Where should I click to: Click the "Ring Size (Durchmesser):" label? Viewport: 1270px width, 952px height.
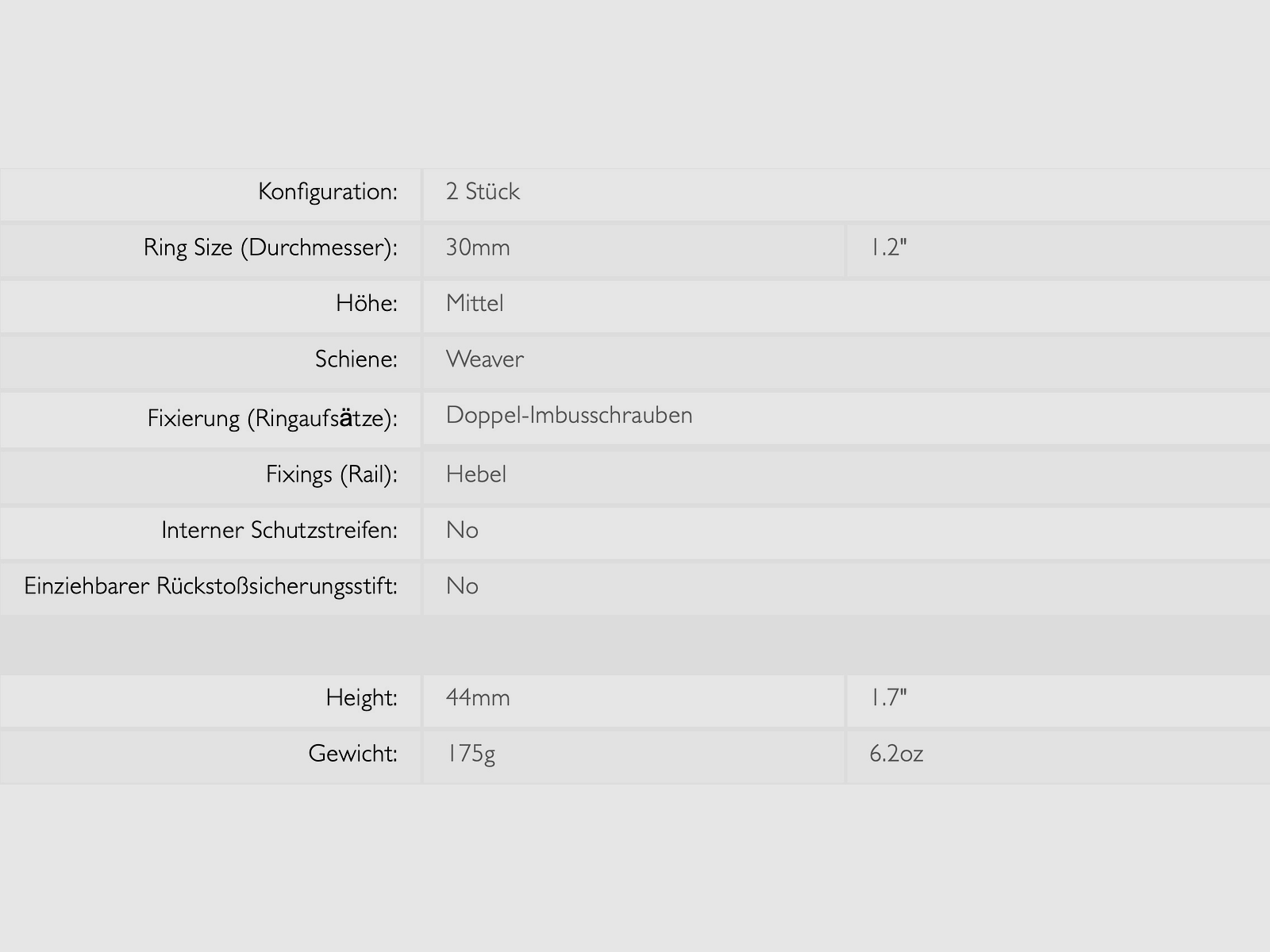[x=270, y=248]
